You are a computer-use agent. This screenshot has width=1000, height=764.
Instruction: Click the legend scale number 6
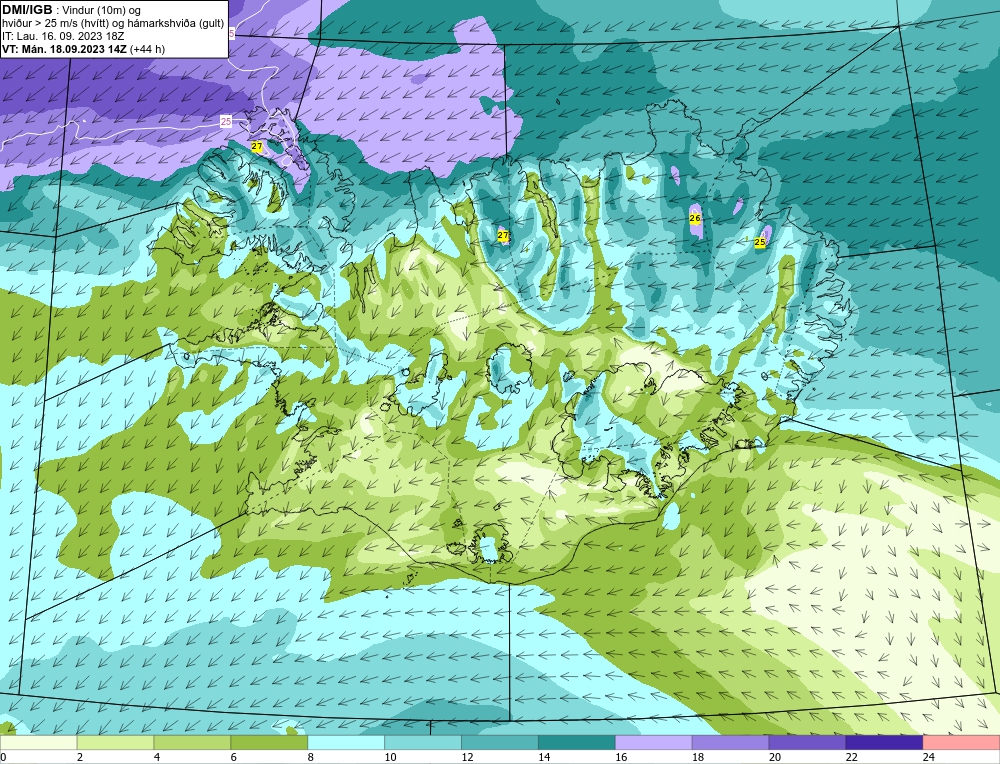[x=233, y=757]
